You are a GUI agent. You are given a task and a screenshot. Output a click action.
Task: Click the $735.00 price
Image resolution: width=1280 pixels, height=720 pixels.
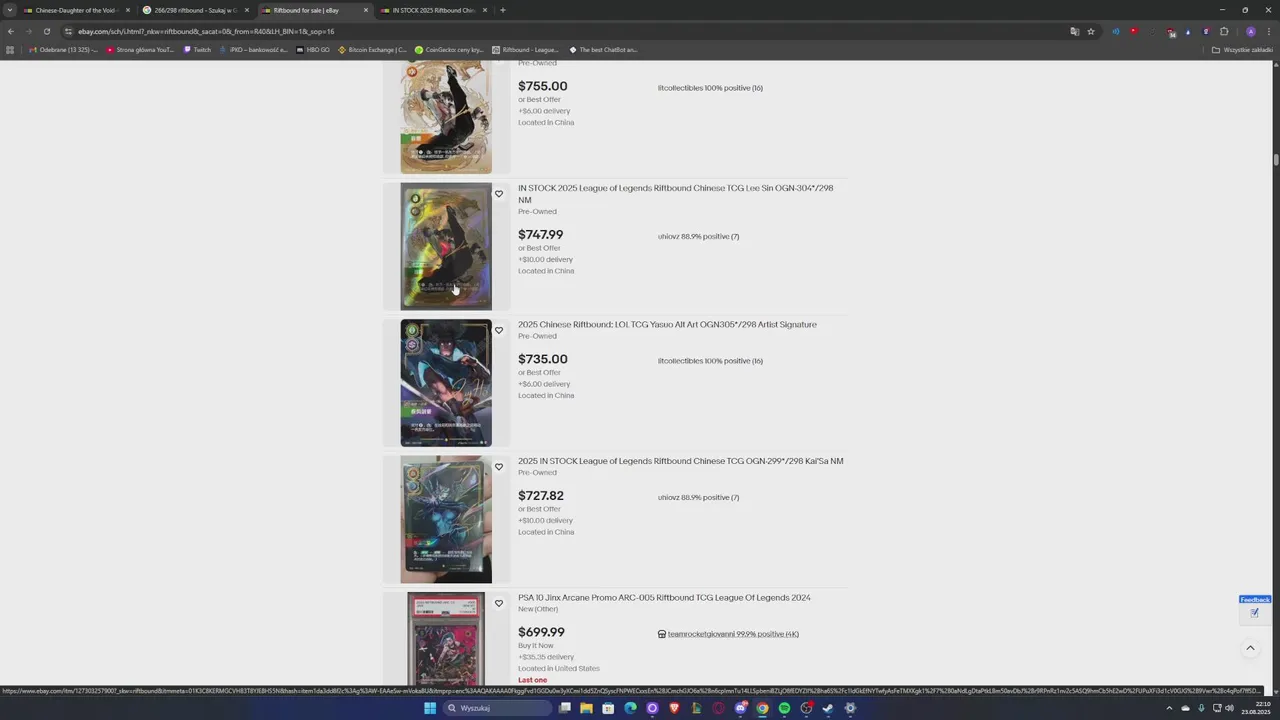542,359
